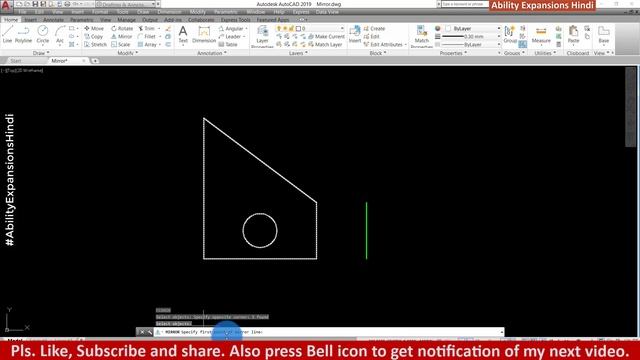
Task: Open the Parametric ribbon tab
Action: [81, 20]
